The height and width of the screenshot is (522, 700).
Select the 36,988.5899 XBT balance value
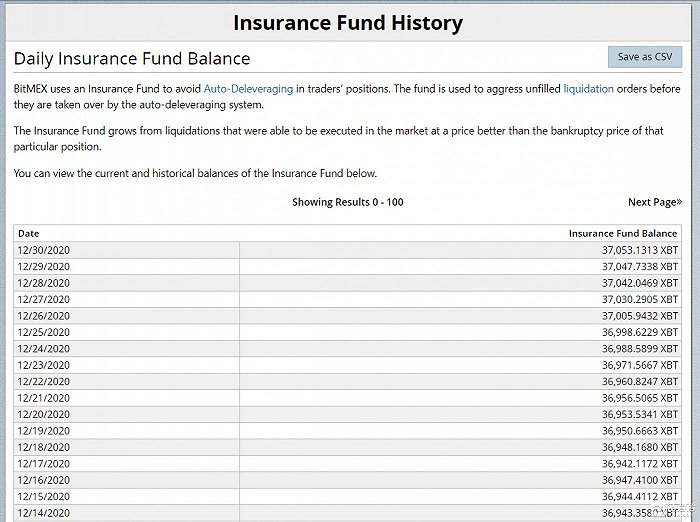pos(639,348)
